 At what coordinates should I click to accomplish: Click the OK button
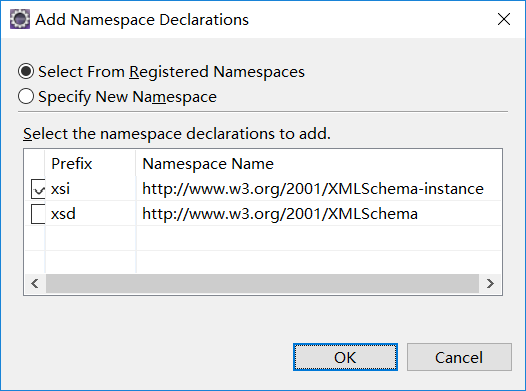tap(345, 357)
